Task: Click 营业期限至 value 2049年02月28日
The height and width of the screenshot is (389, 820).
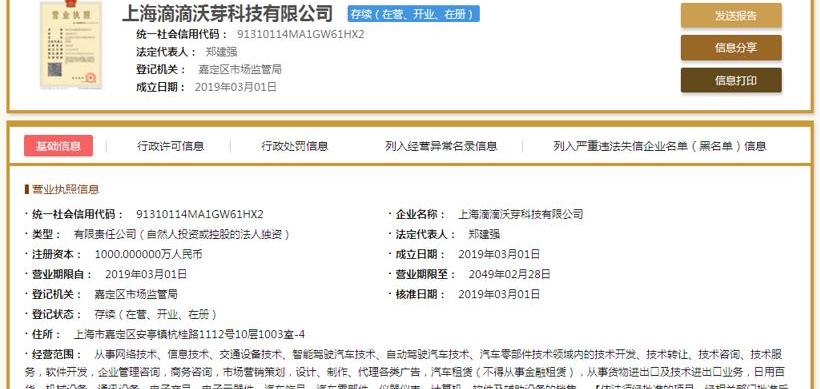Action: point(509,274)
